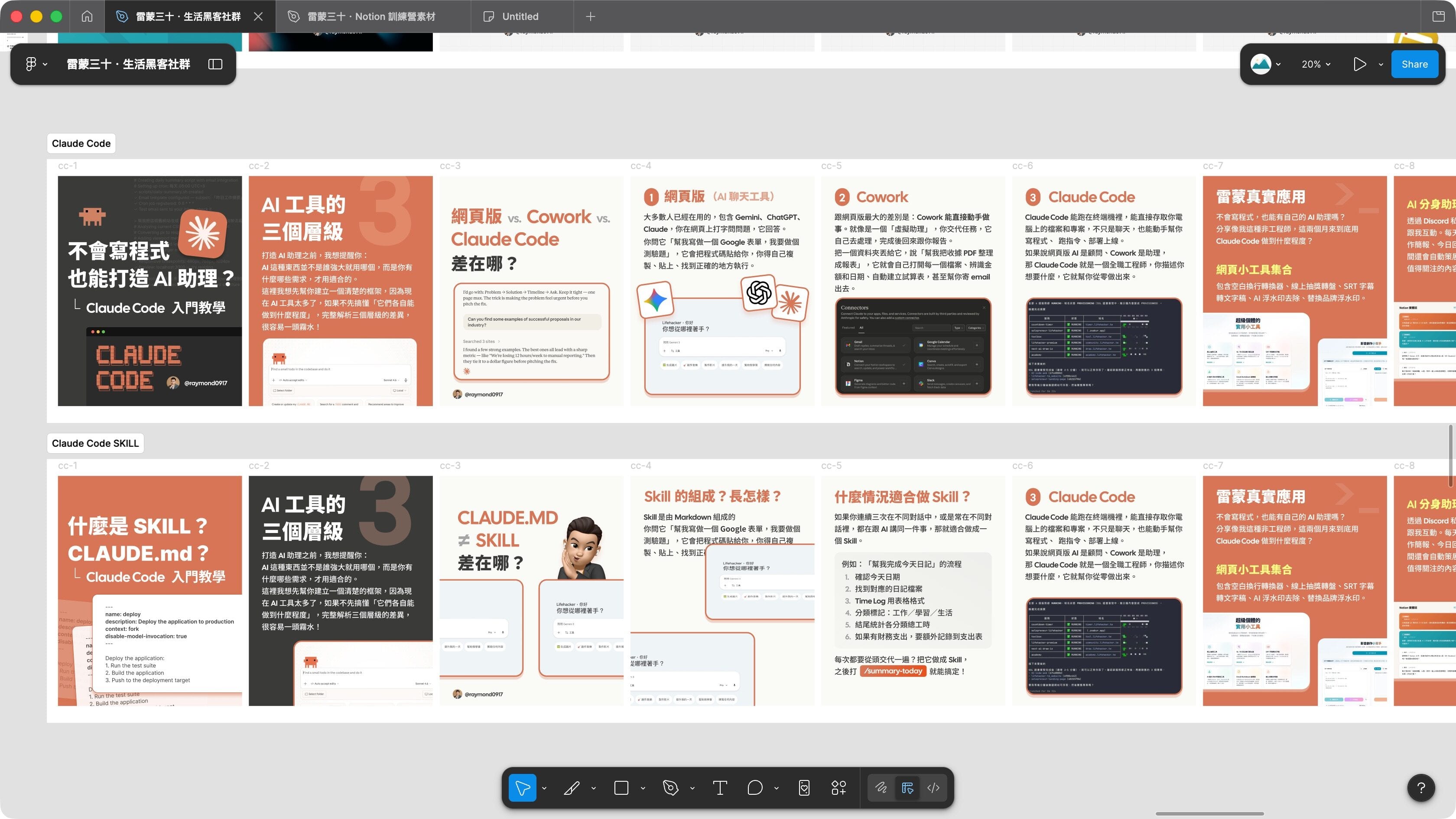Click the Figma main menu logo
Viewport: 1456px width, 819px height.
(x=31, y=65)
